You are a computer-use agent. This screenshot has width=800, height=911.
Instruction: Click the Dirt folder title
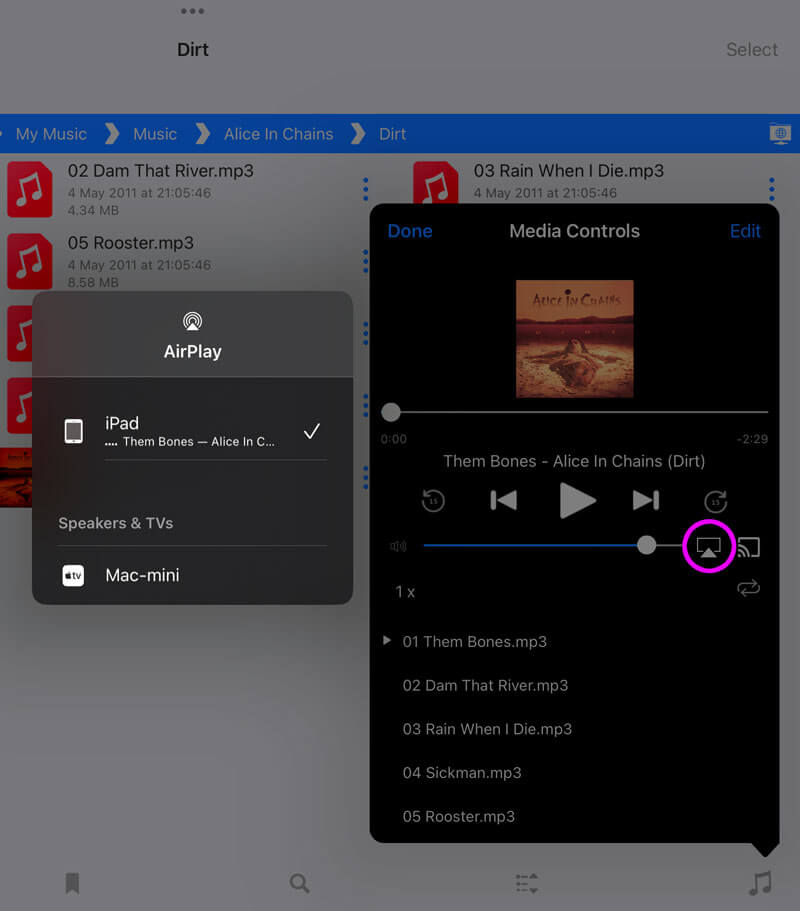pyautogui.click(x=192, y=49)
